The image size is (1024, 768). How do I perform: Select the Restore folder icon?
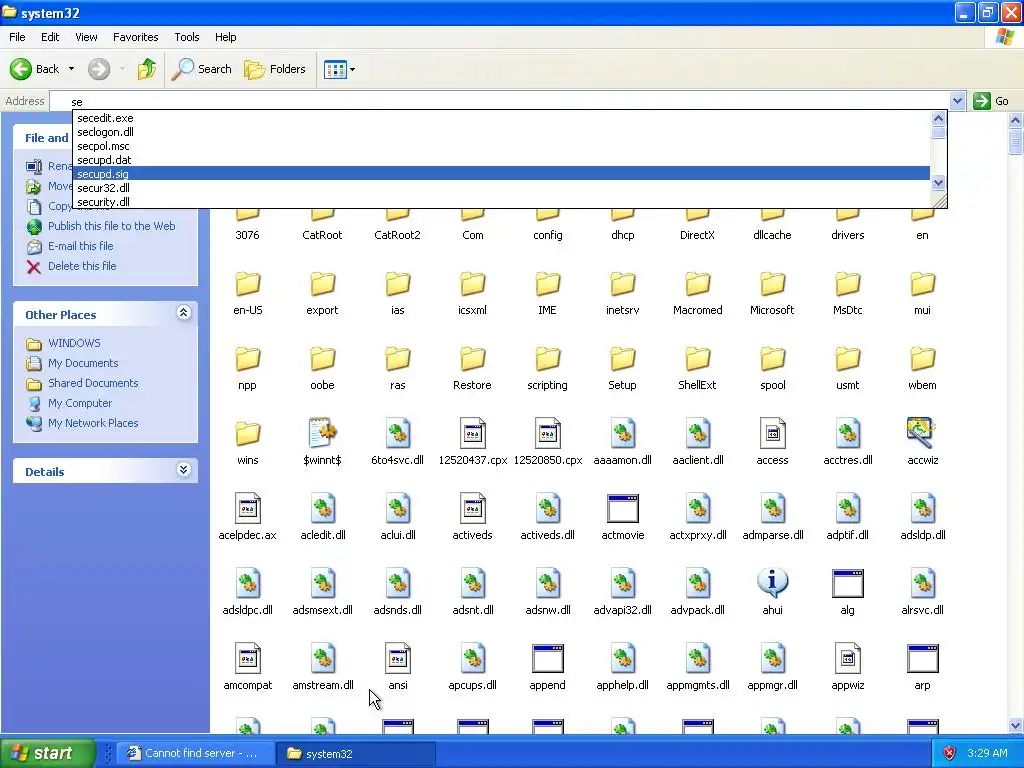tap(472, 360)
